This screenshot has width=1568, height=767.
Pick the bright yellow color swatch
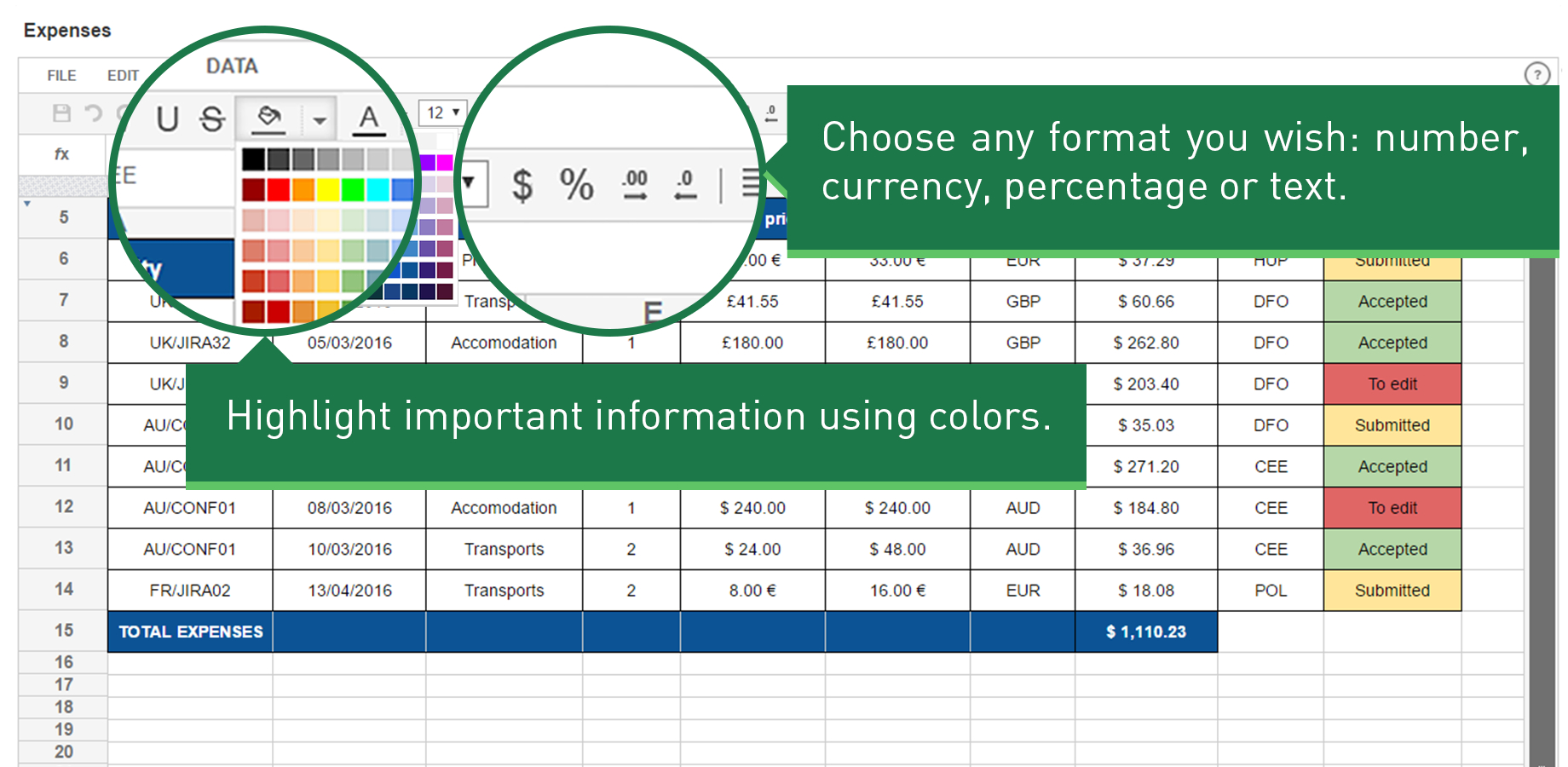pyautogui.click(x=328, y=189)
